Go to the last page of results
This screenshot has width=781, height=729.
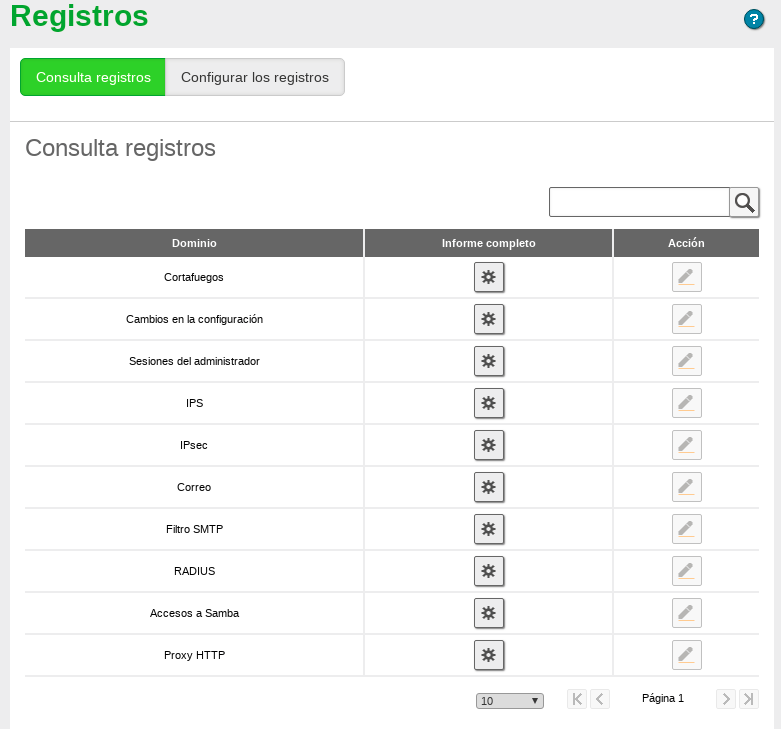click(749, 699)
